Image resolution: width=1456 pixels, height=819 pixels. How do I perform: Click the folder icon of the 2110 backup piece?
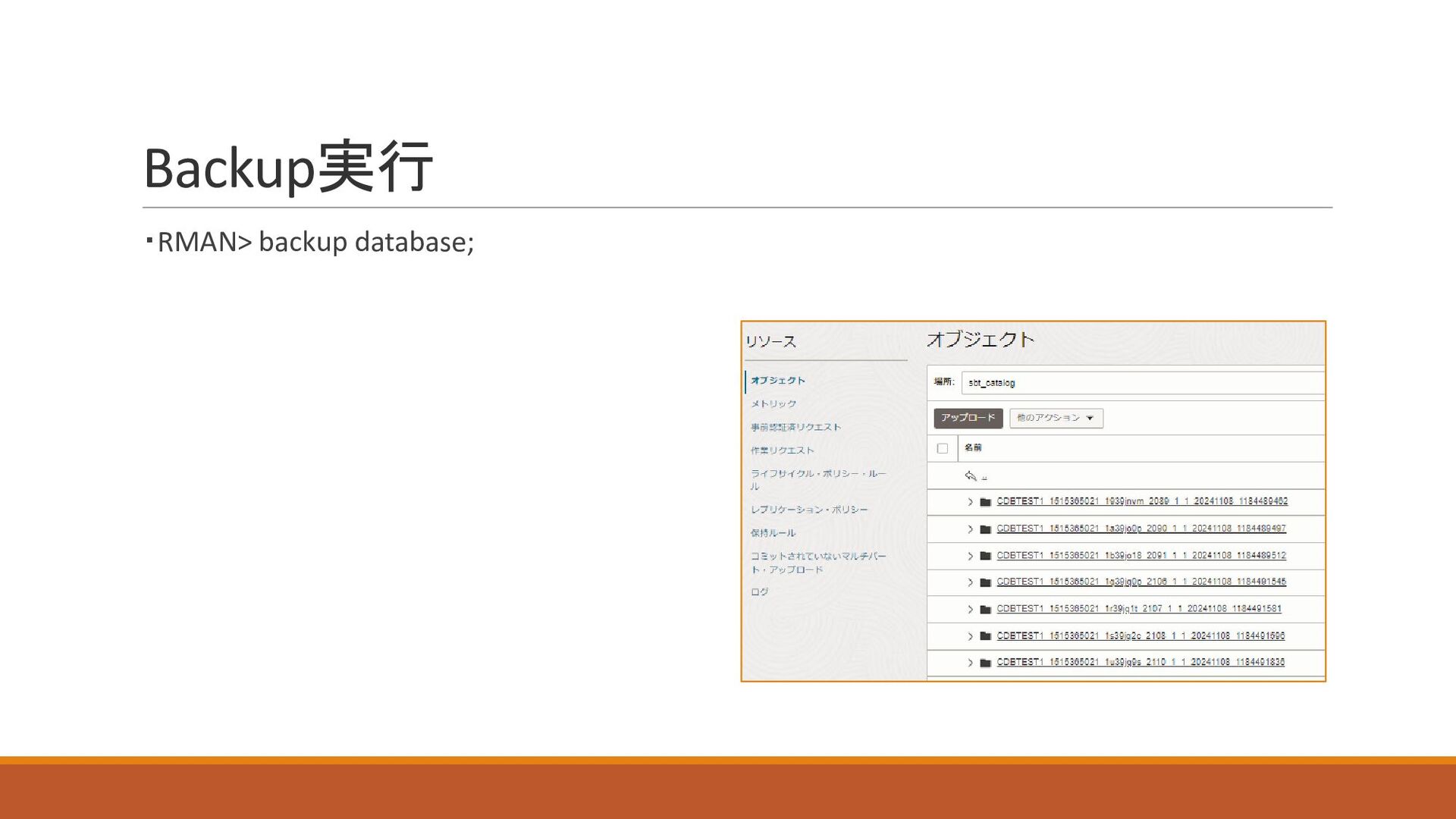tap(985, 663)
